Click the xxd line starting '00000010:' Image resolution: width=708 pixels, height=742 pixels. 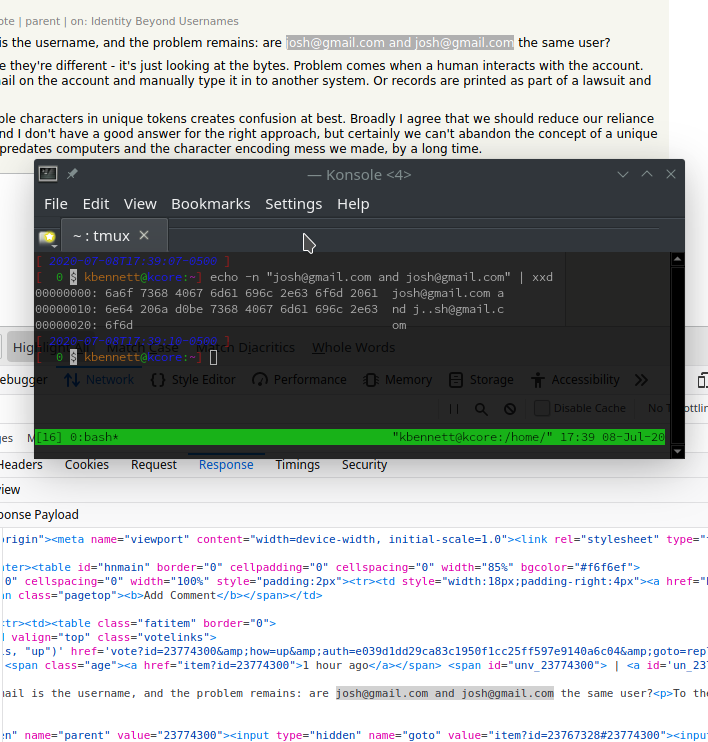tap(270, 309)
